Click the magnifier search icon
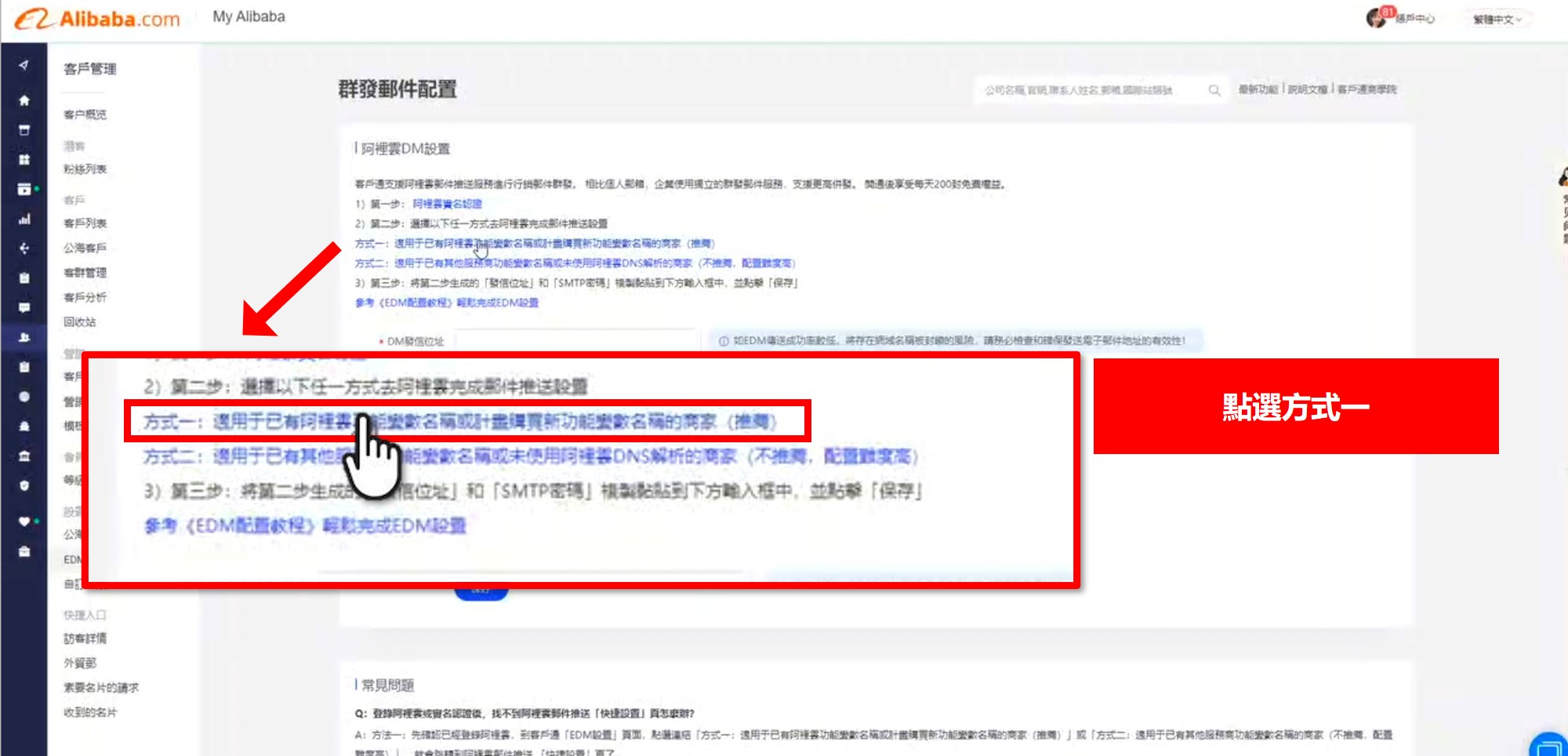The width and height of the screenshot is (1568, 756). (1214, 90)
